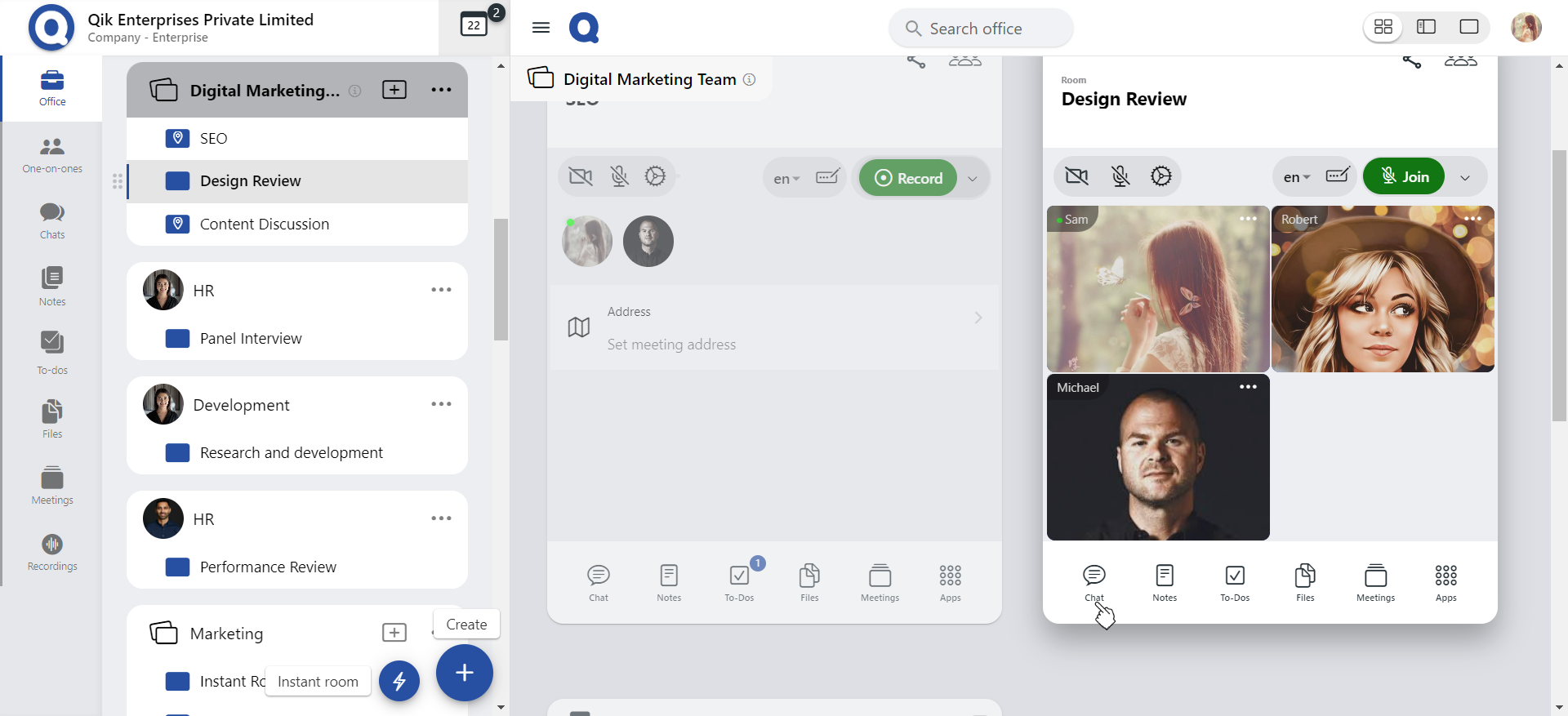Open Chats in the sidebar

coord(52,221)
